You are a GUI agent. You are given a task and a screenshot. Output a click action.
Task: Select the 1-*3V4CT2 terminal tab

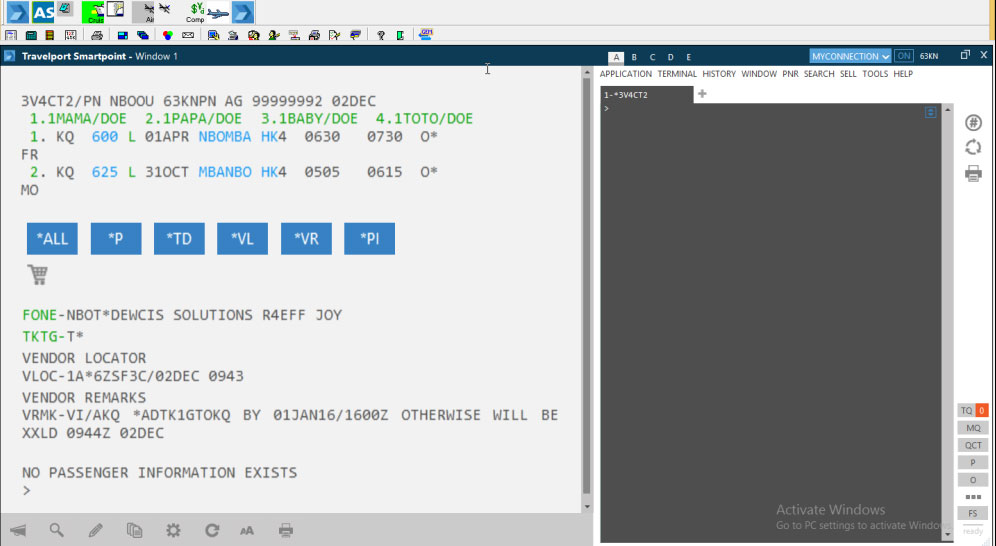(647, 95)
